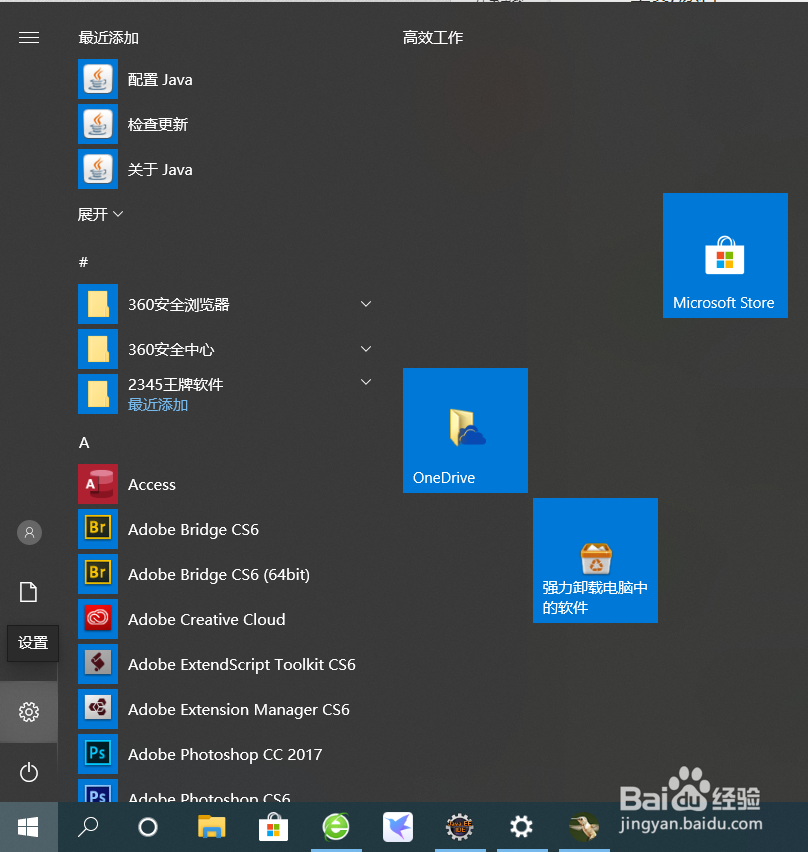Launch 检查更新 Java shortcut
Viewport: 808px width, 852px height.
coord(160,124)
